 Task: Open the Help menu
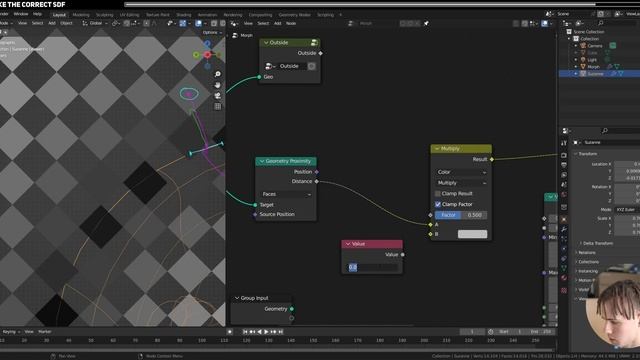(38, 14)
